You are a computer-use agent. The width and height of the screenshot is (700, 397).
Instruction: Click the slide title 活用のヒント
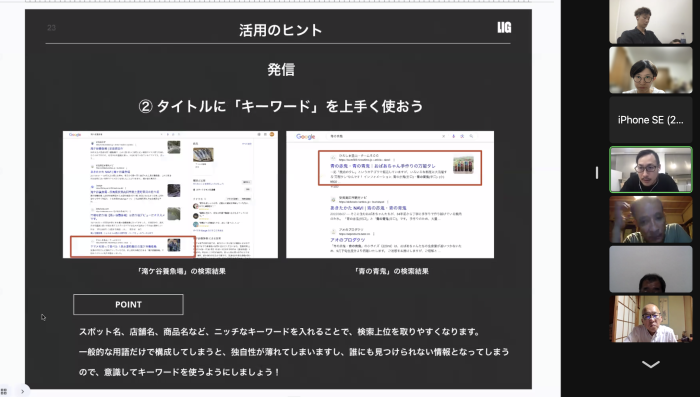pos(280,30)
